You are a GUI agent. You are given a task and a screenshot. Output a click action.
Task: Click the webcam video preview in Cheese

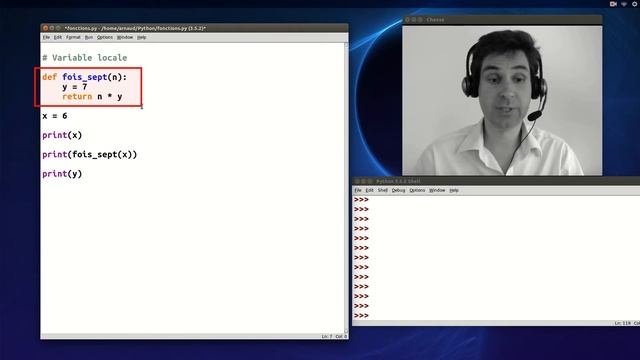point(502,100)
